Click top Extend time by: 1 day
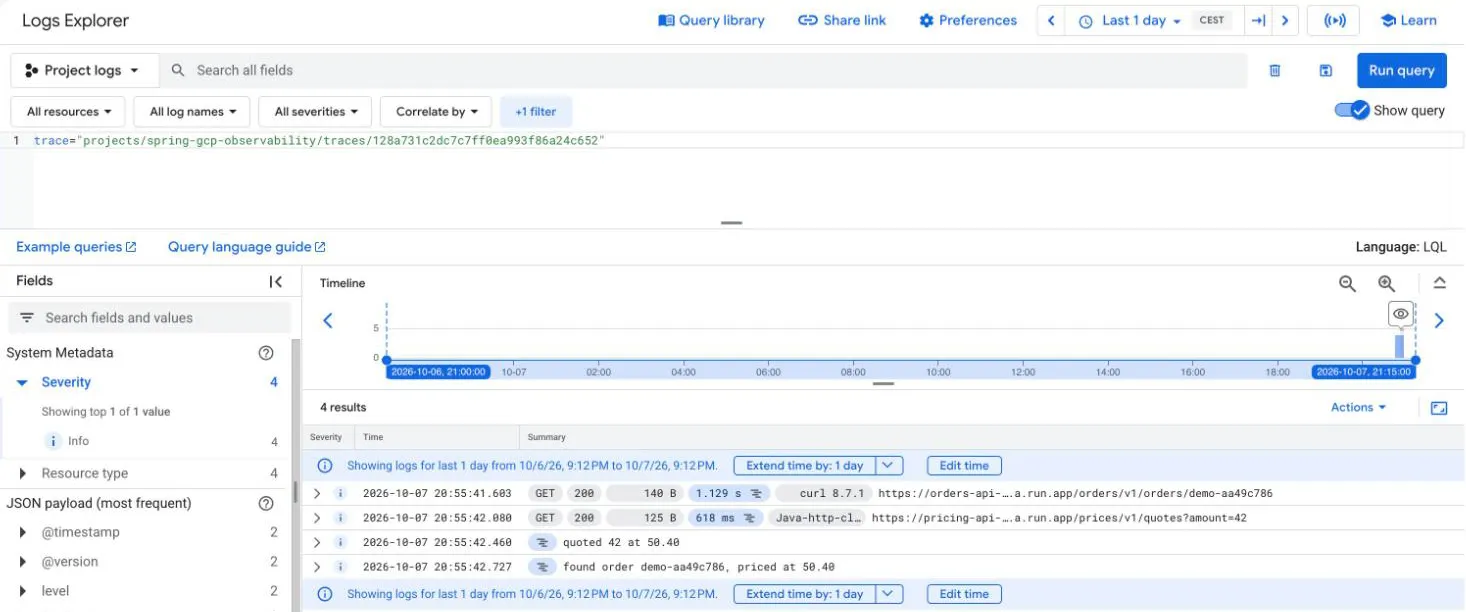The image size is (1466, 612). tap(805, 466)
